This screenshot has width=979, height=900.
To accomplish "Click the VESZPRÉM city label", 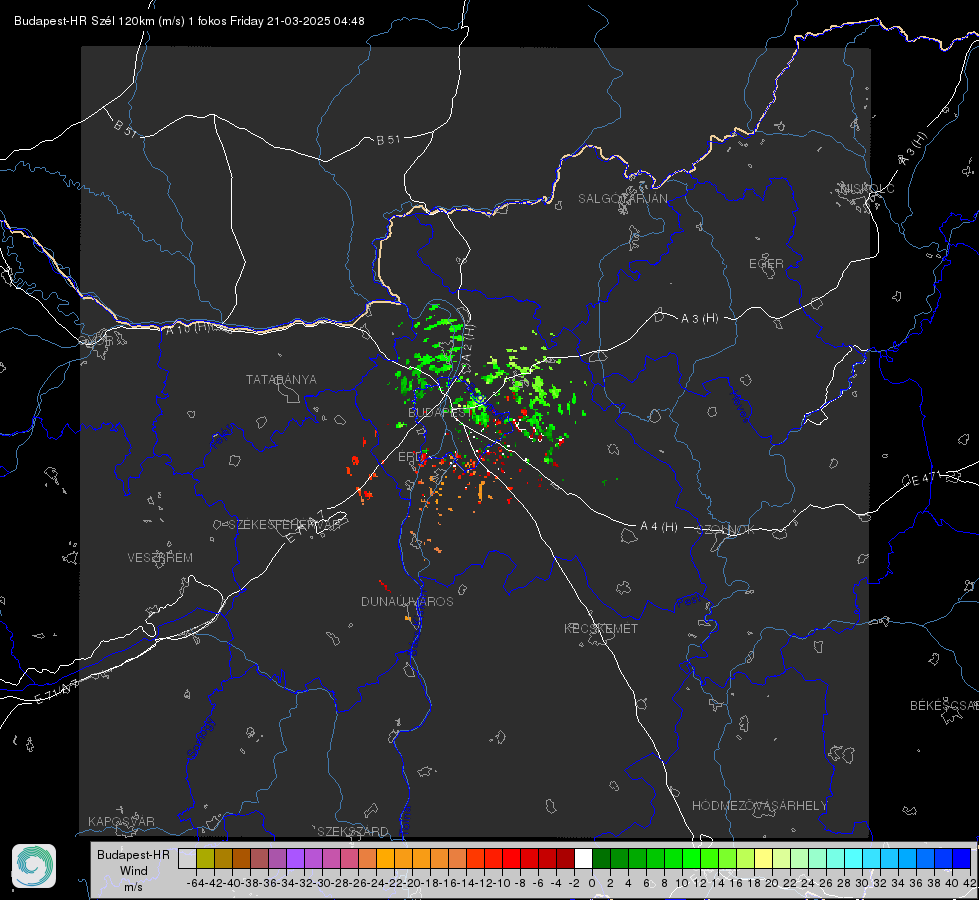I will (x=160, y=558).
